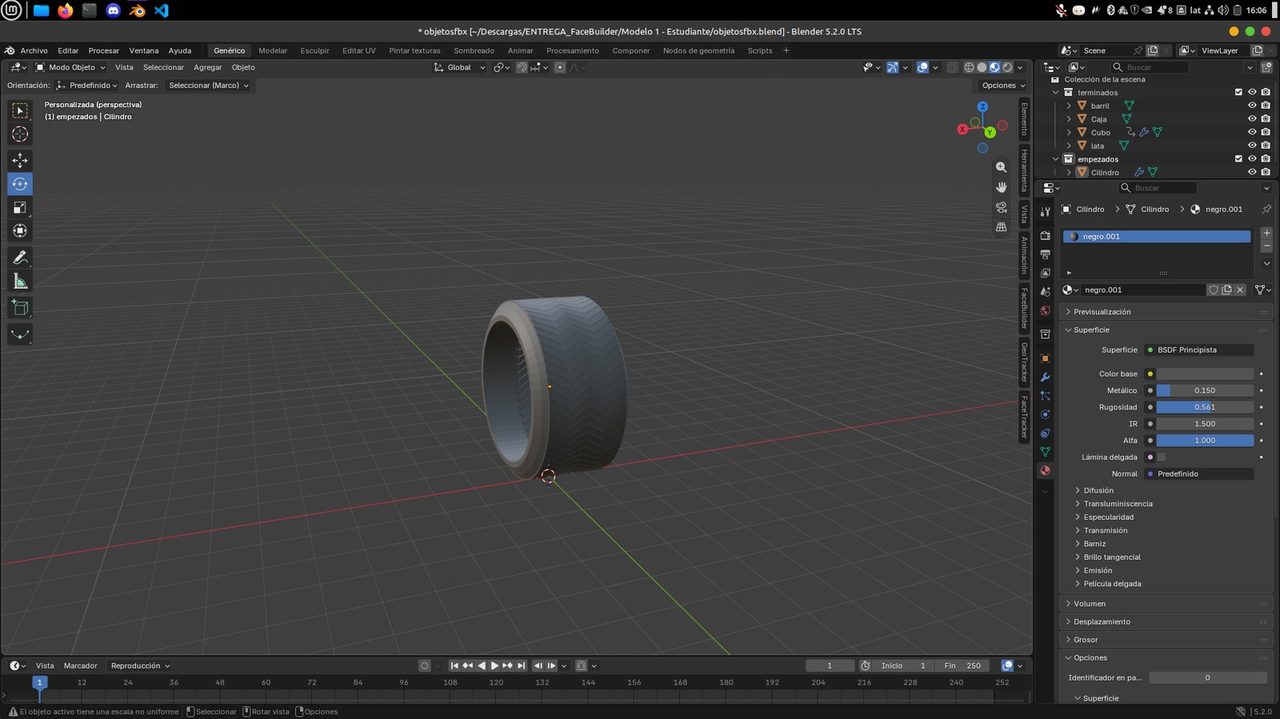Select the Rotate tool

click(x=20, y=184)
